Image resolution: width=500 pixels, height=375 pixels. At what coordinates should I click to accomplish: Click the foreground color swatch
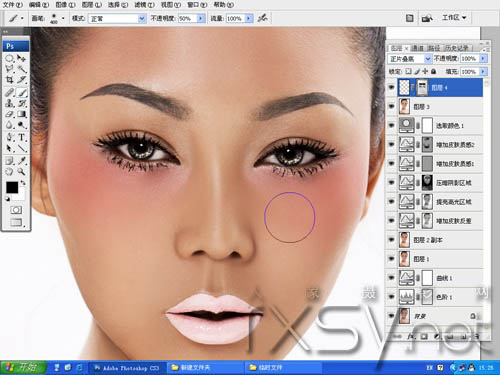(x=12, y=187)
